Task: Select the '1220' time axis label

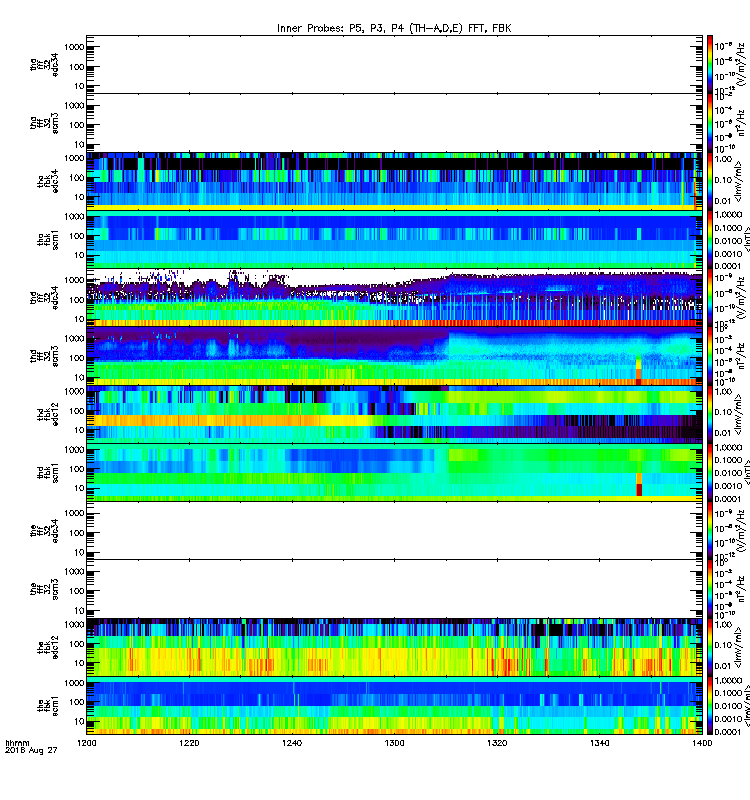Action: [189, 743]
